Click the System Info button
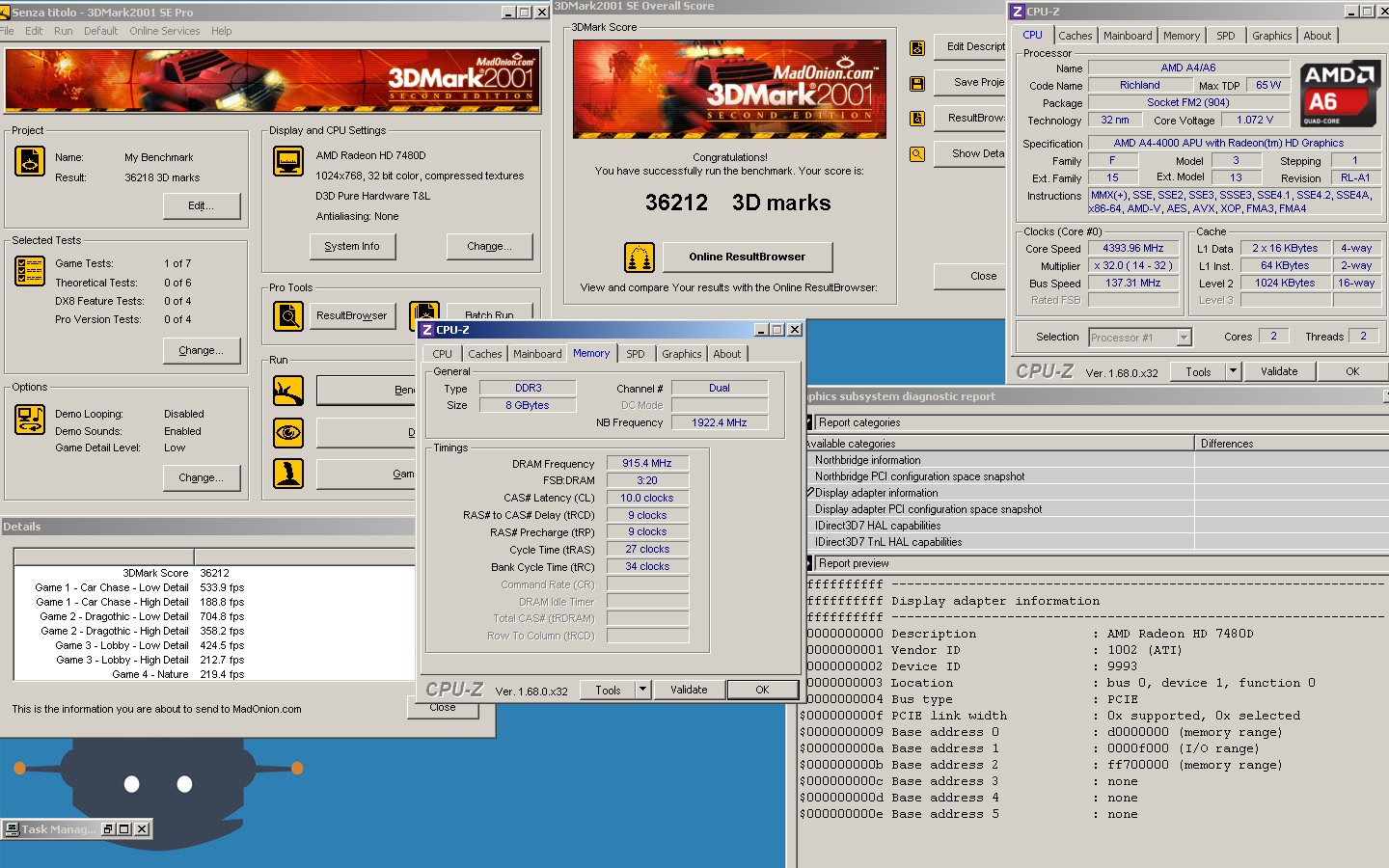 tap(351, 246)
